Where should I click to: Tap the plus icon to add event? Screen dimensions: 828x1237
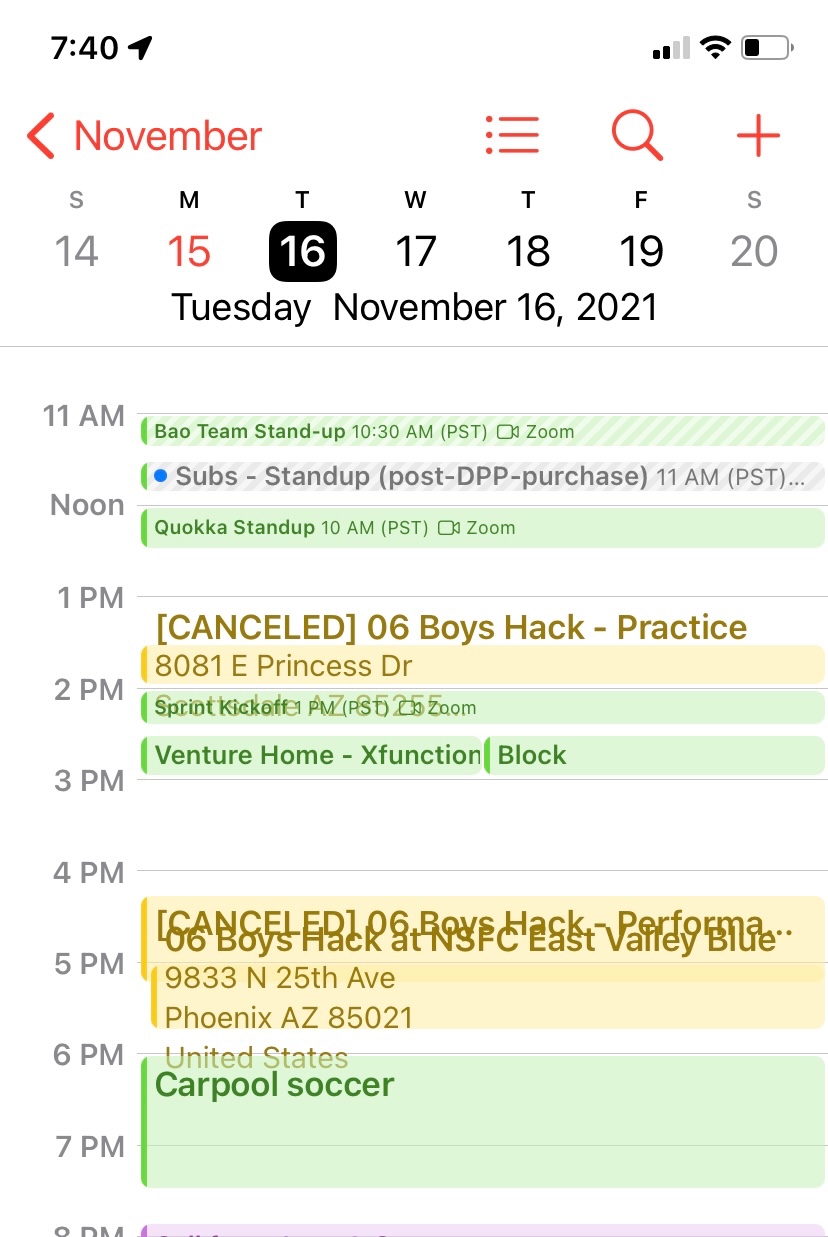(757, 135)
